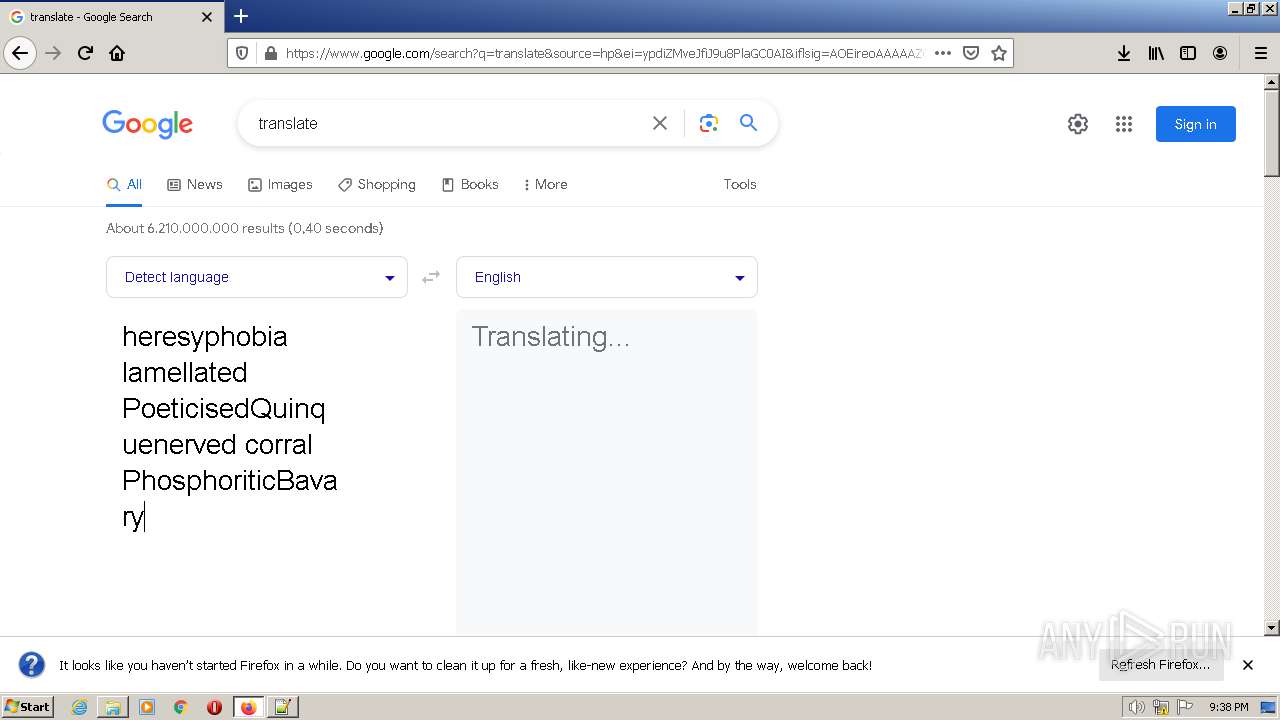Viewport: 1280px width, 720px height.
Task: Launch Chrome from the taskbar
Action: click(x=180, y=707)
